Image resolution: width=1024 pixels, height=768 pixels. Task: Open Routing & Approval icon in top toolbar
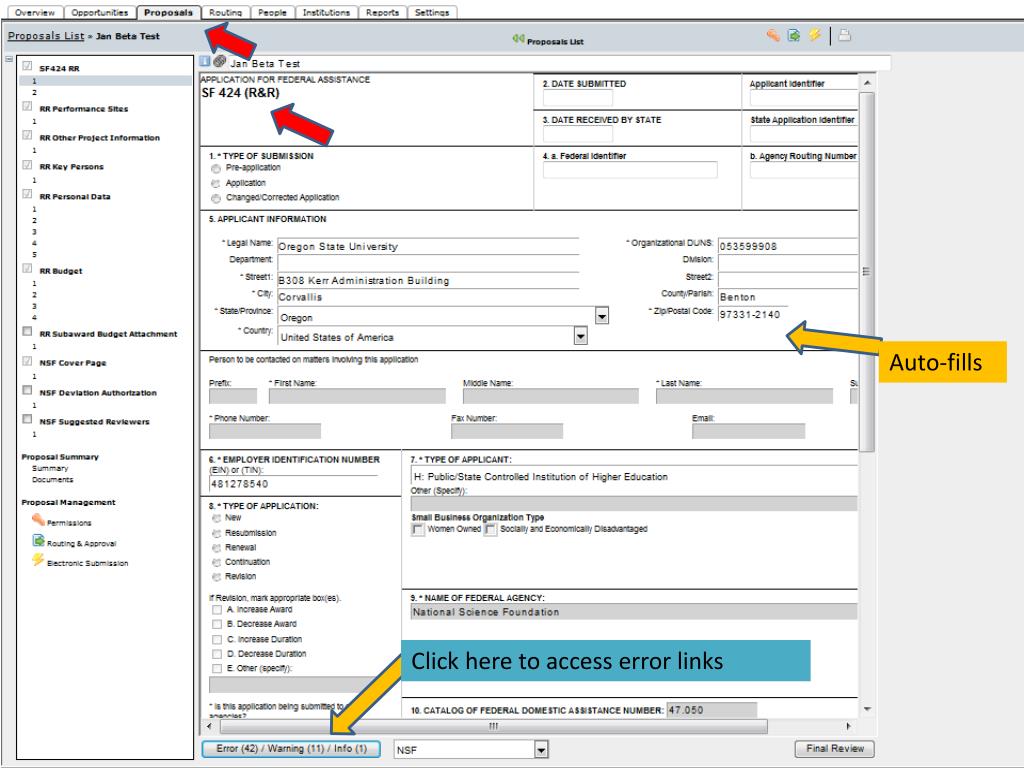(x=794, y=36)
